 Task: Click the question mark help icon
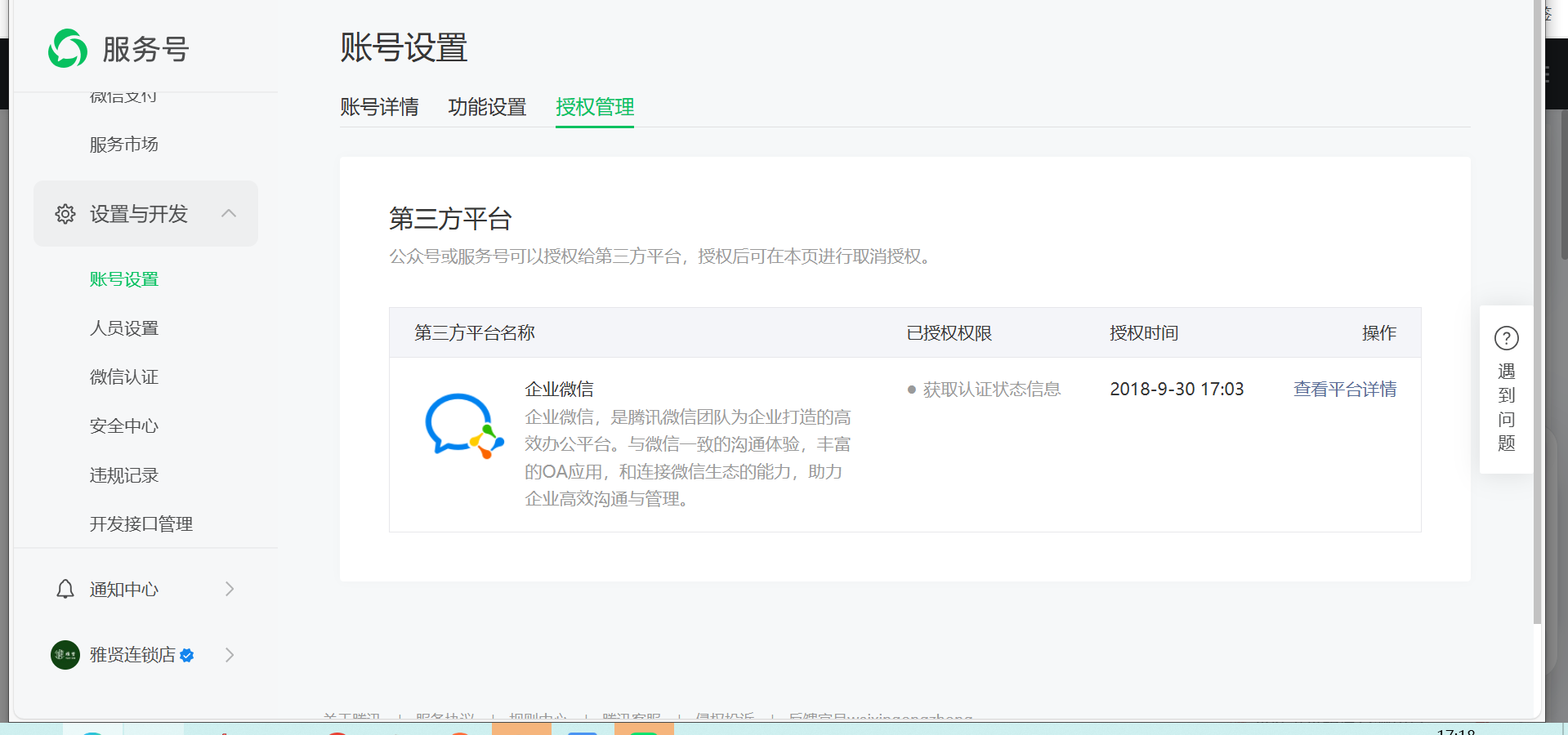click(x=1506, y=338)
